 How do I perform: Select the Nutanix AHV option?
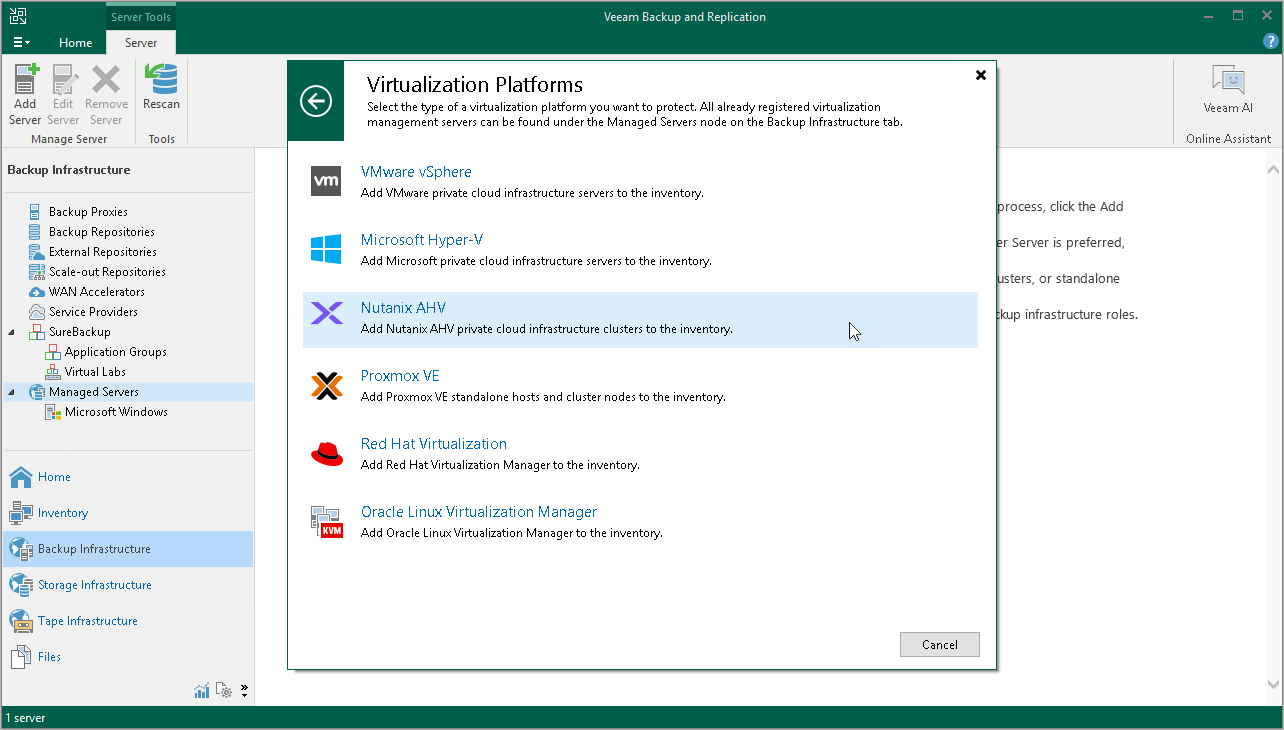click(403, 308)
